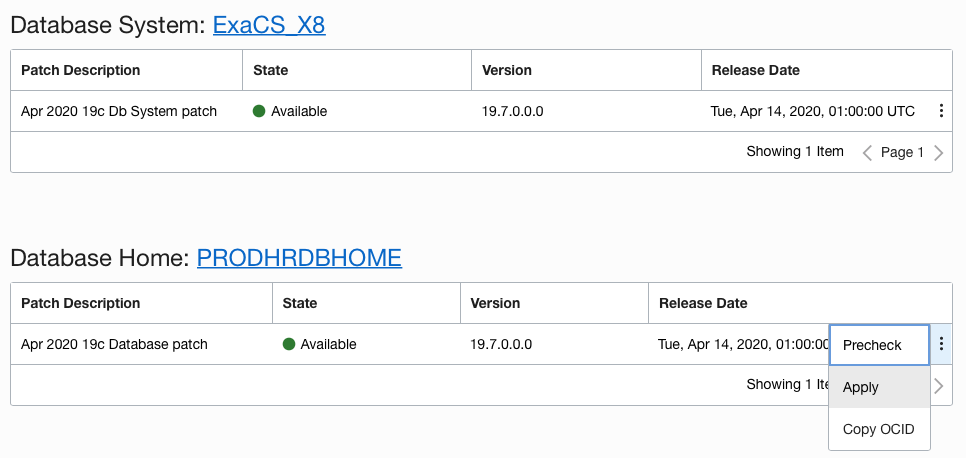
Task: Click the three-dot menu on Database patch row
Action: pos(941,344)
